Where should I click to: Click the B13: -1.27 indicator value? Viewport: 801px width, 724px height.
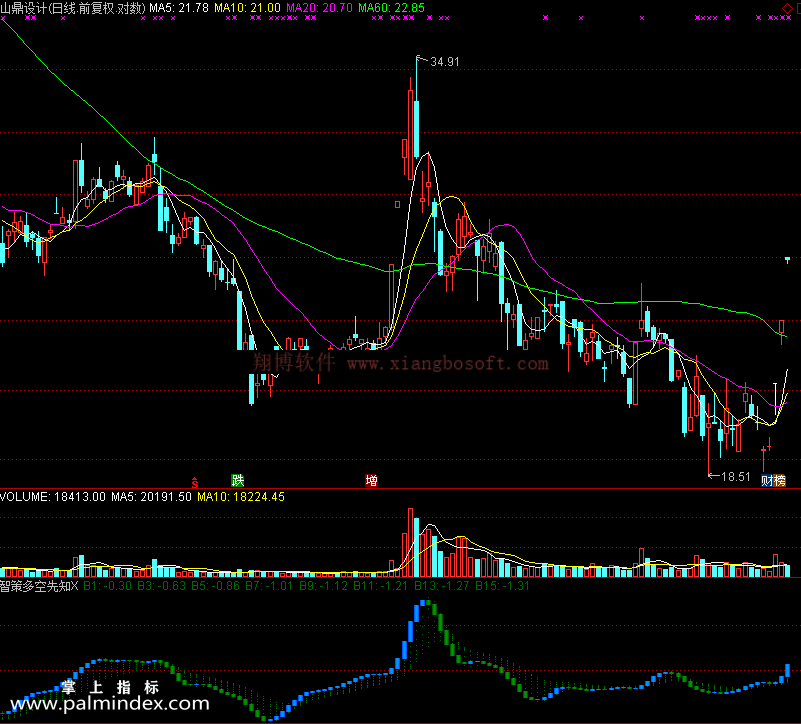pos(441,586)
